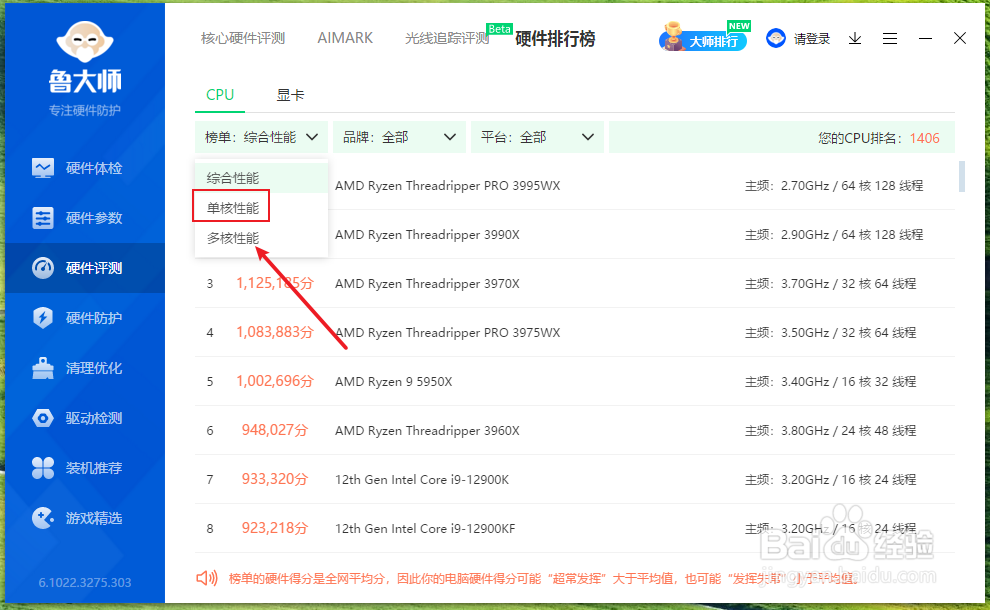Open 硬件体检 sidebar label

(94, 168)
